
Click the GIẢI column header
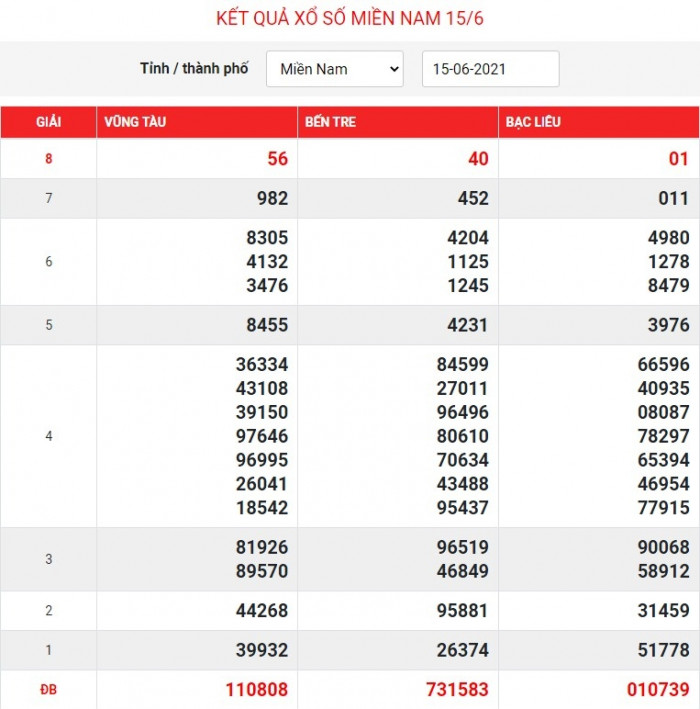[48, 122]
